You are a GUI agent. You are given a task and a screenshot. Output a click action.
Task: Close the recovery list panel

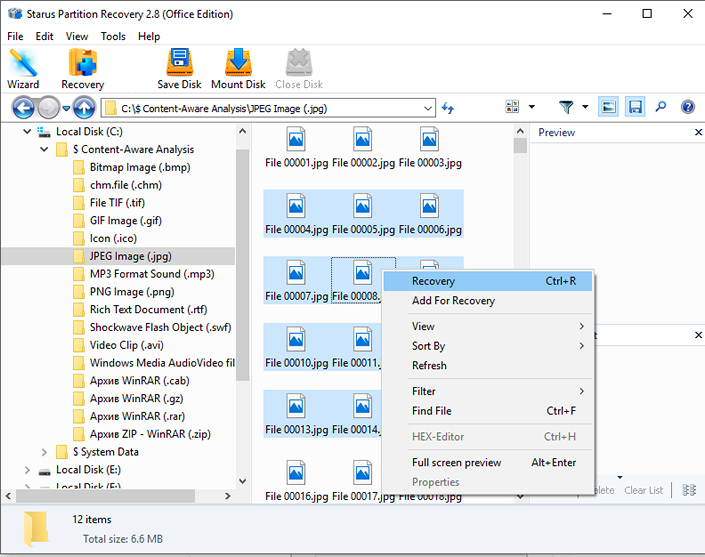pyautogui.click(x=698, y=335)
